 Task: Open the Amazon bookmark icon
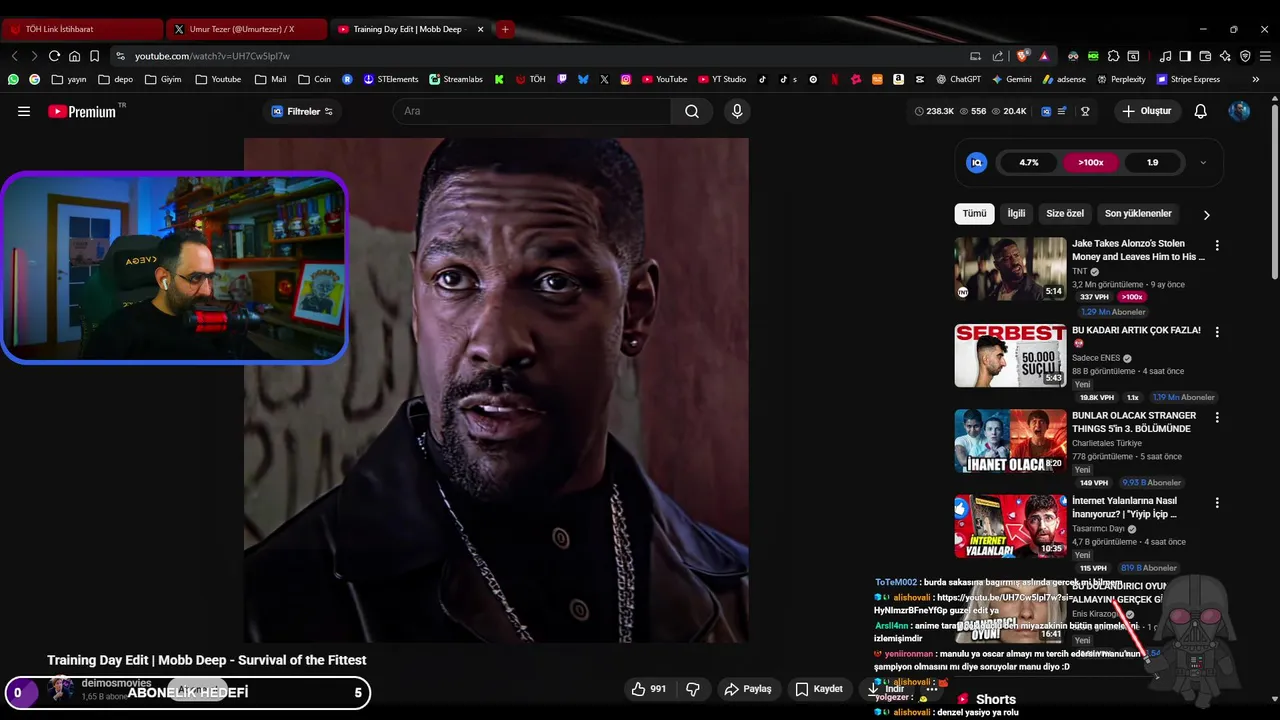898,79
